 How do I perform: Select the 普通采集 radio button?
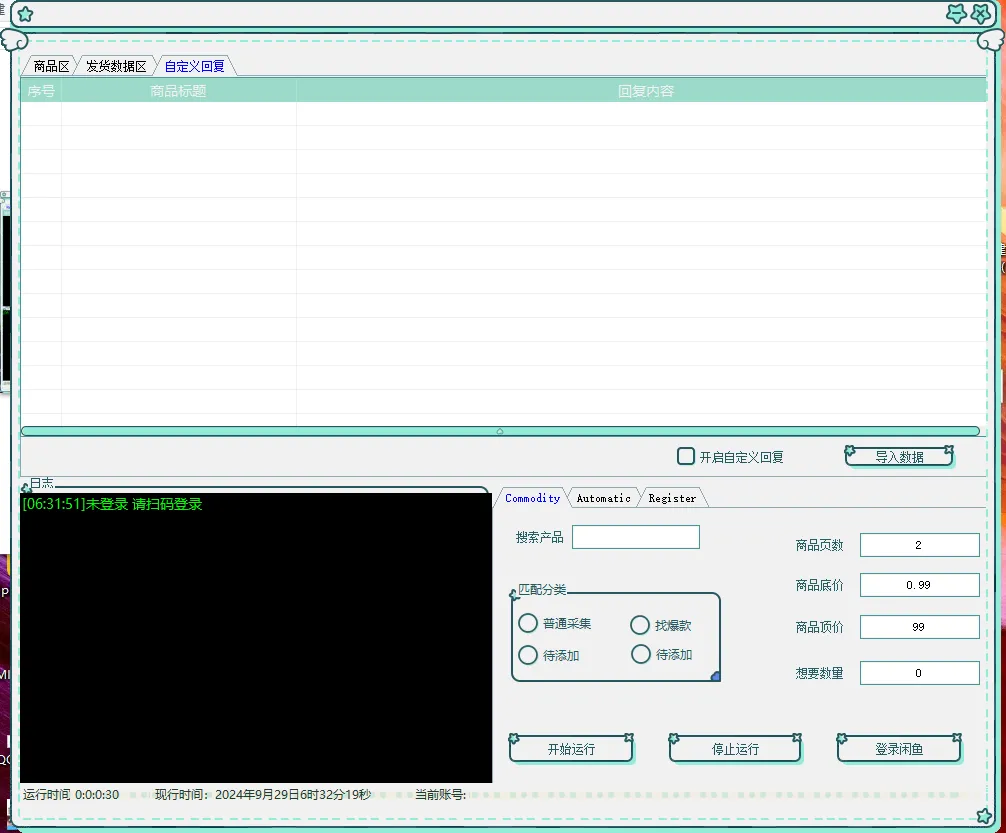coord(528,624)
